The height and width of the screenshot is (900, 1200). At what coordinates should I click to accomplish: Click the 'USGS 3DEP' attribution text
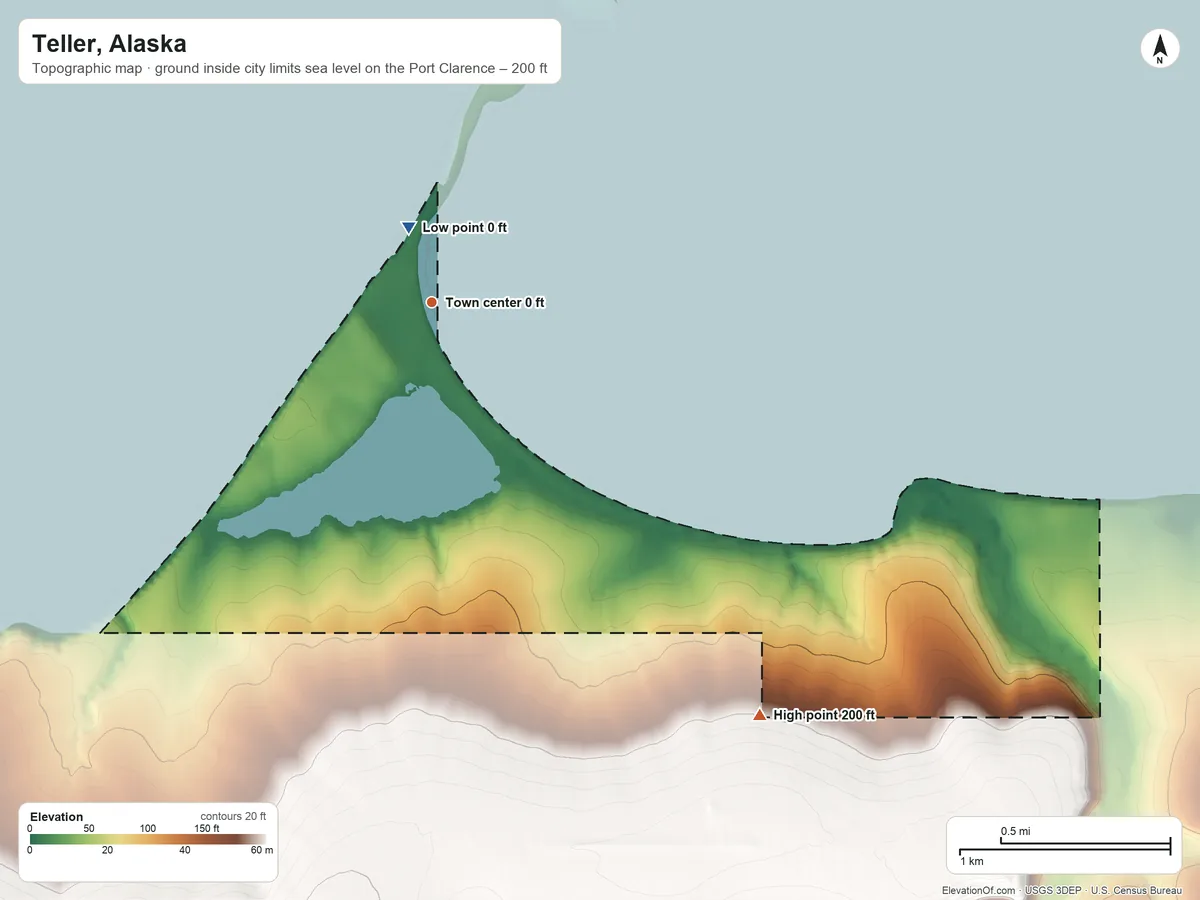1053,890
